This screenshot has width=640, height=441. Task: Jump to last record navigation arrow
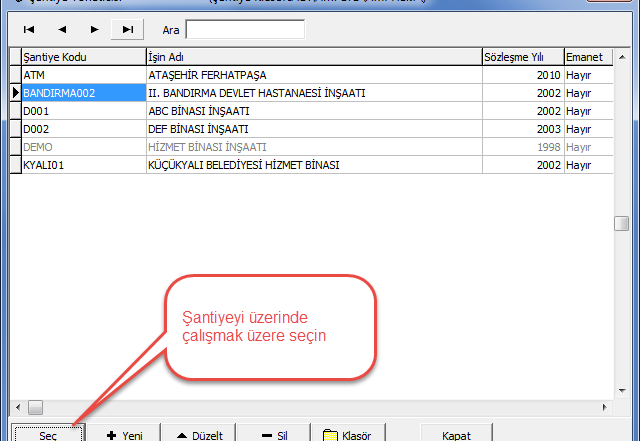pos(127,30)
